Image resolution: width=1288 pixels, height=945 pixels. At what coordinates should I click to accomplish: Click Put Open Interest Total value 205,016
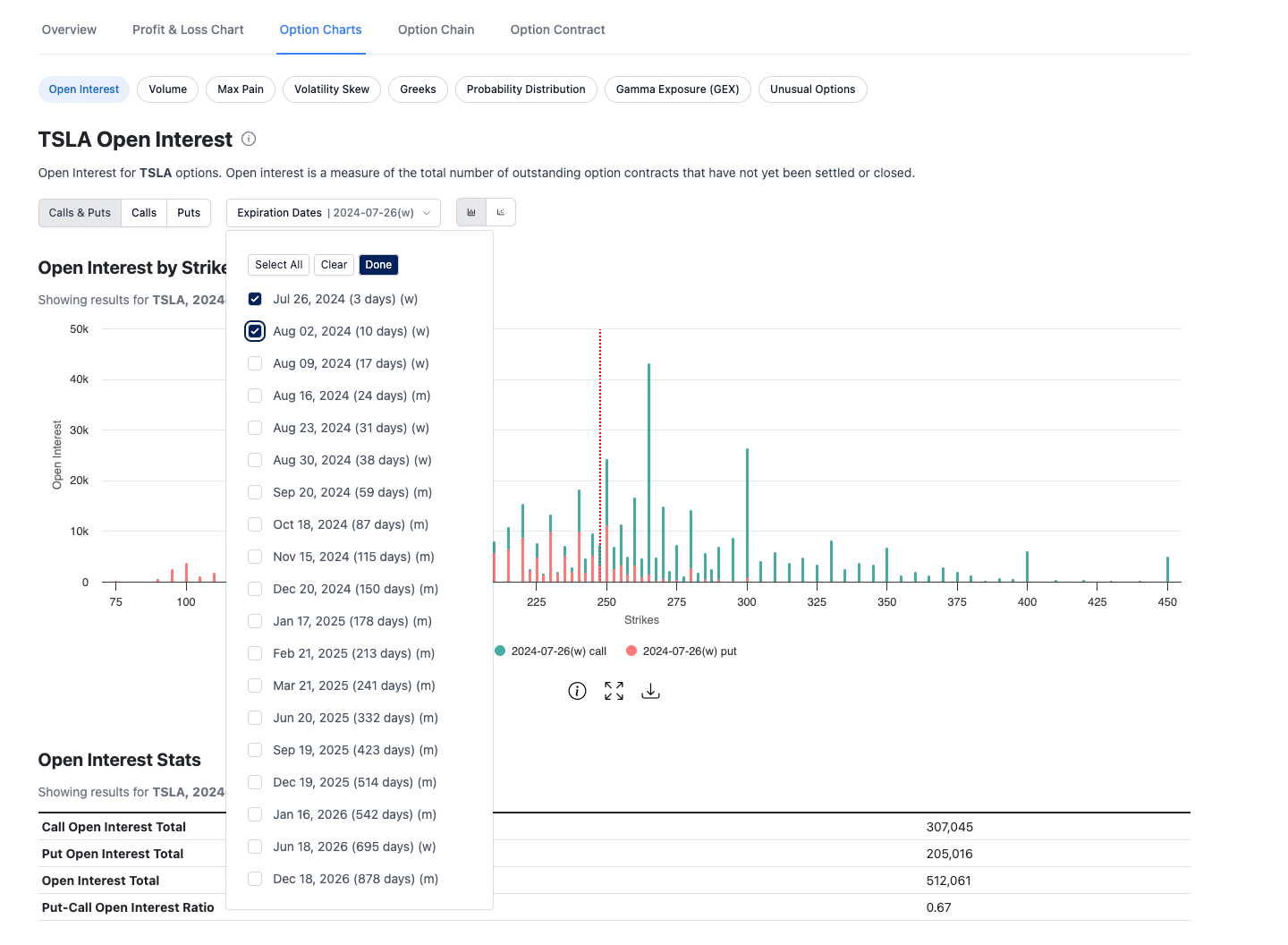click(x=950, y=854)
